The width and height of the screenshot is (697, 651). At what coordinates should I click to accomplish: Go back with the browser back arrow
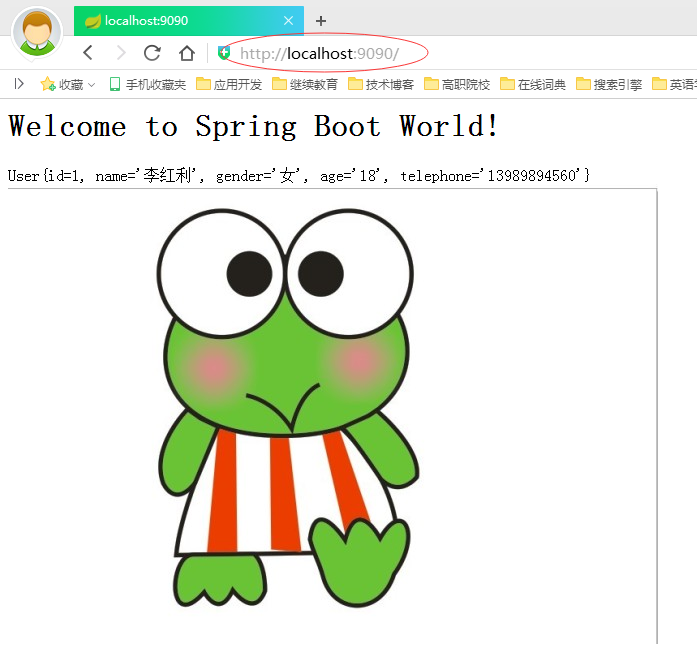pos(88,53)
